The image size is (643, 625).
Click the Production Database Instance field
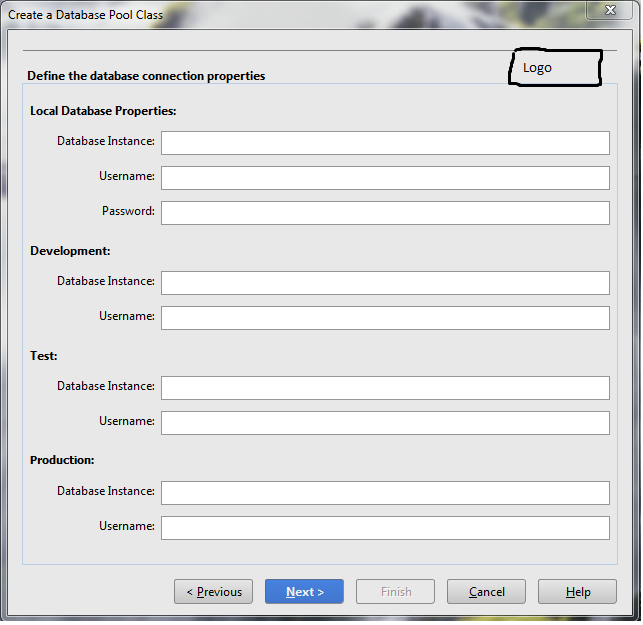point(385,493)
